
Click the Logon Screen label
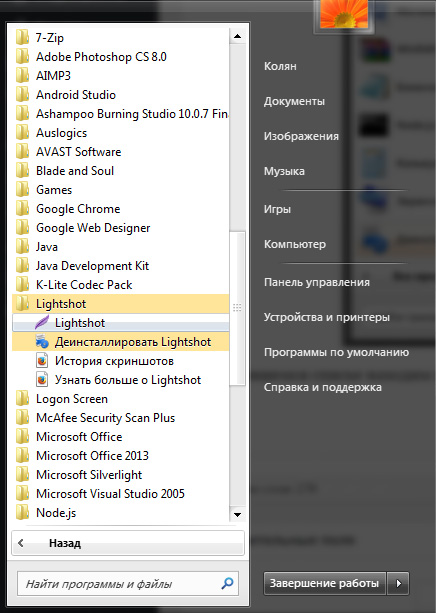click(x=72, y=399)
